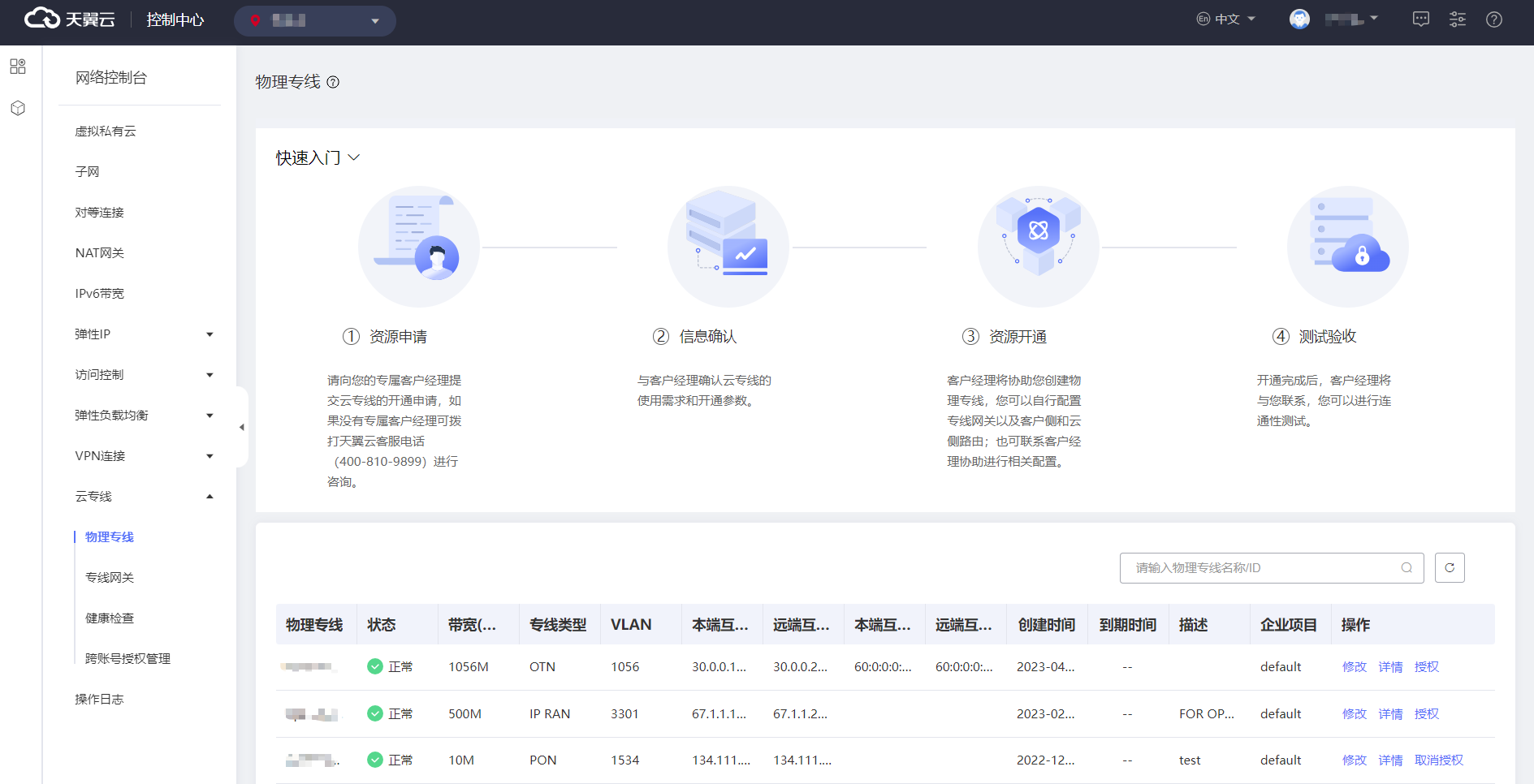Open the 中文 language dropdown
The height and width of the screenshot is (784, 1534).
pos(1227,19)
